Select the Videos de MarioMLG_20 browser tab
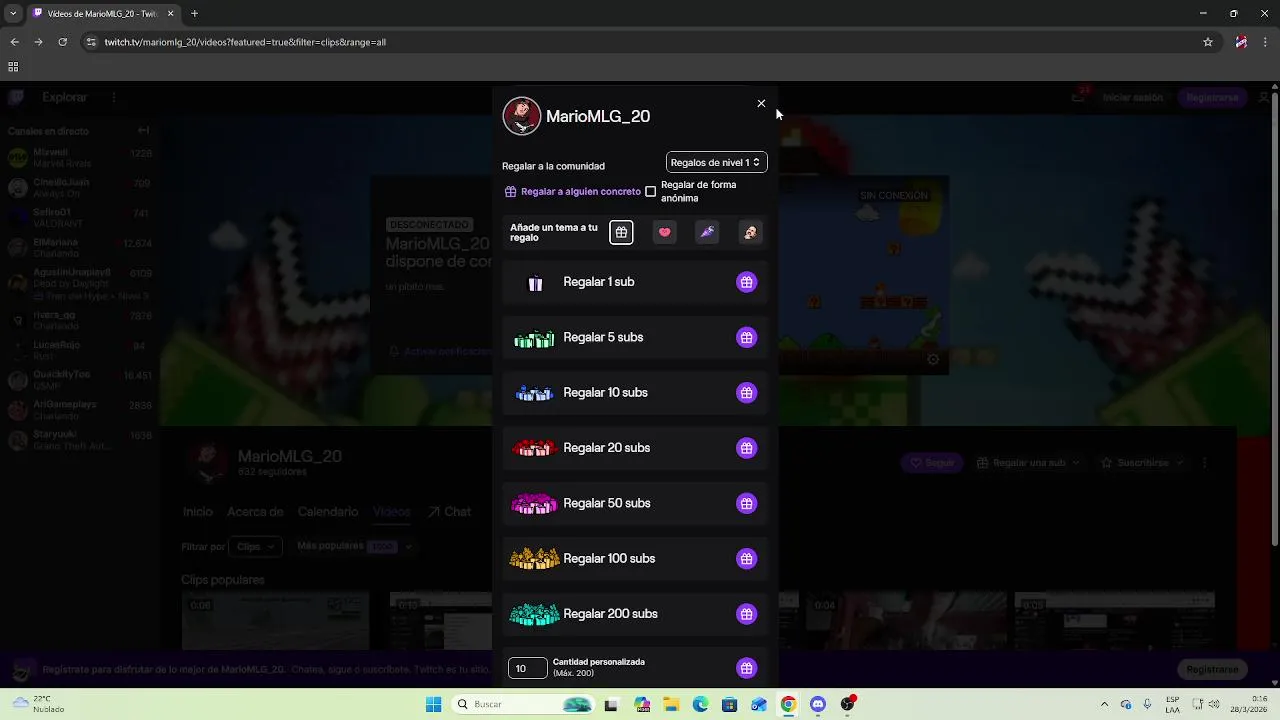 point(103,13)
